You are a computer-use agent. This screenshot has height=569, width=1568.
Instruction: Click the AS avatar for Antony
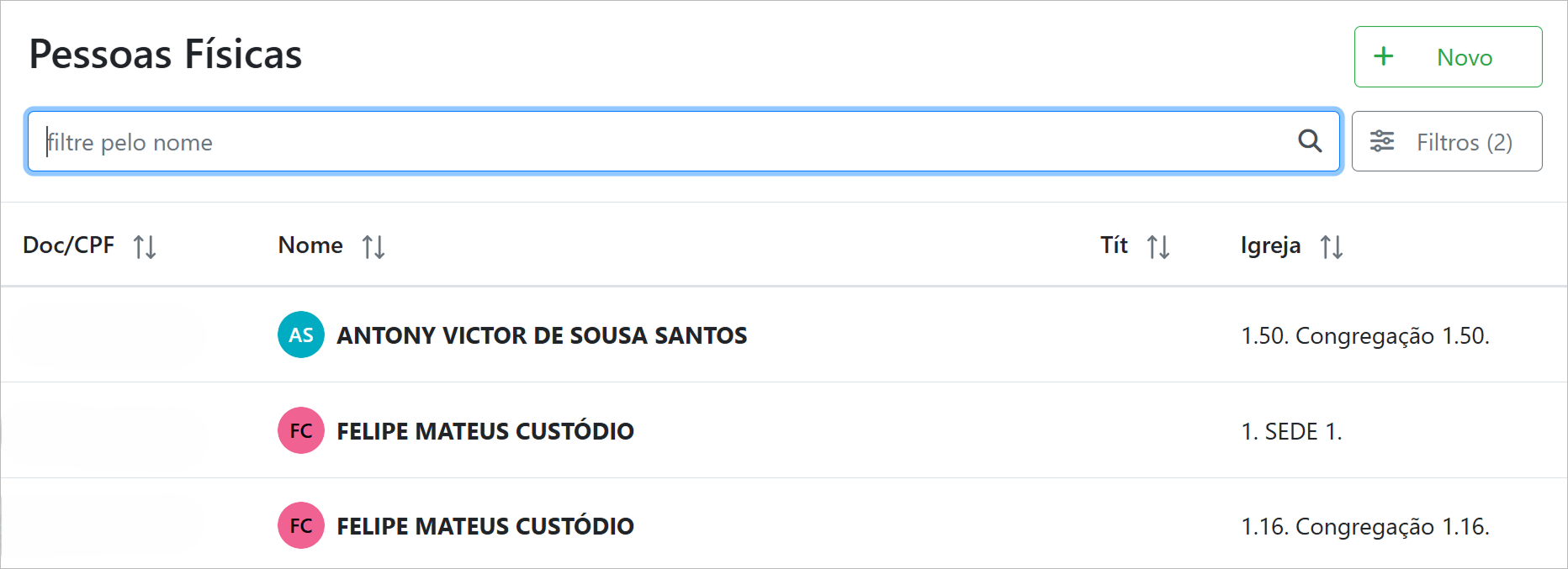[301, 335]
